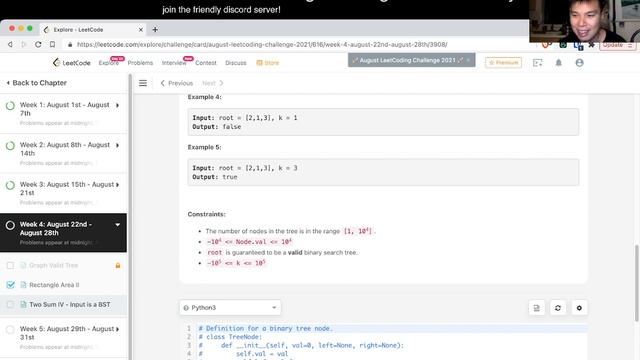Open the Brave shield icon
The width and height of the screenshot is (640, 360).
coord(546,44)
